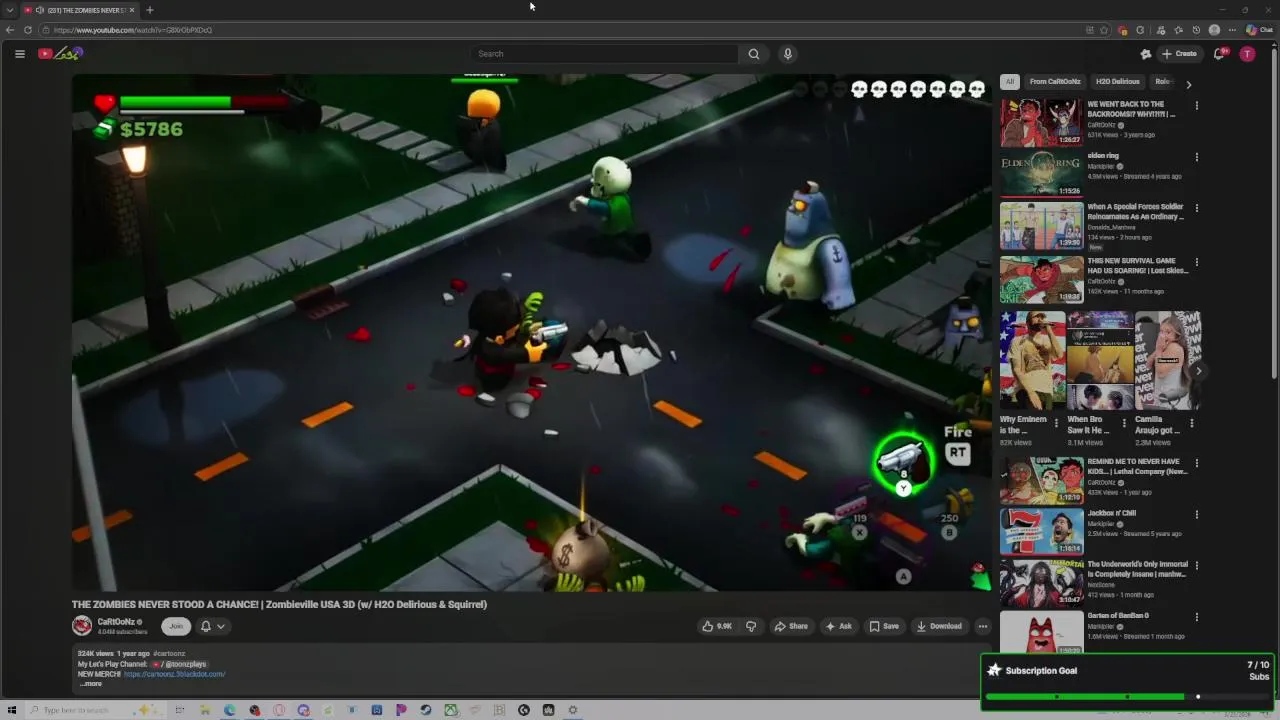The width and height of the screenshot is (1280, 720).
Task: Open the 'REMIND ME TO NEVER HAVE KIDS' video
Action: (x=1041, y=481)
